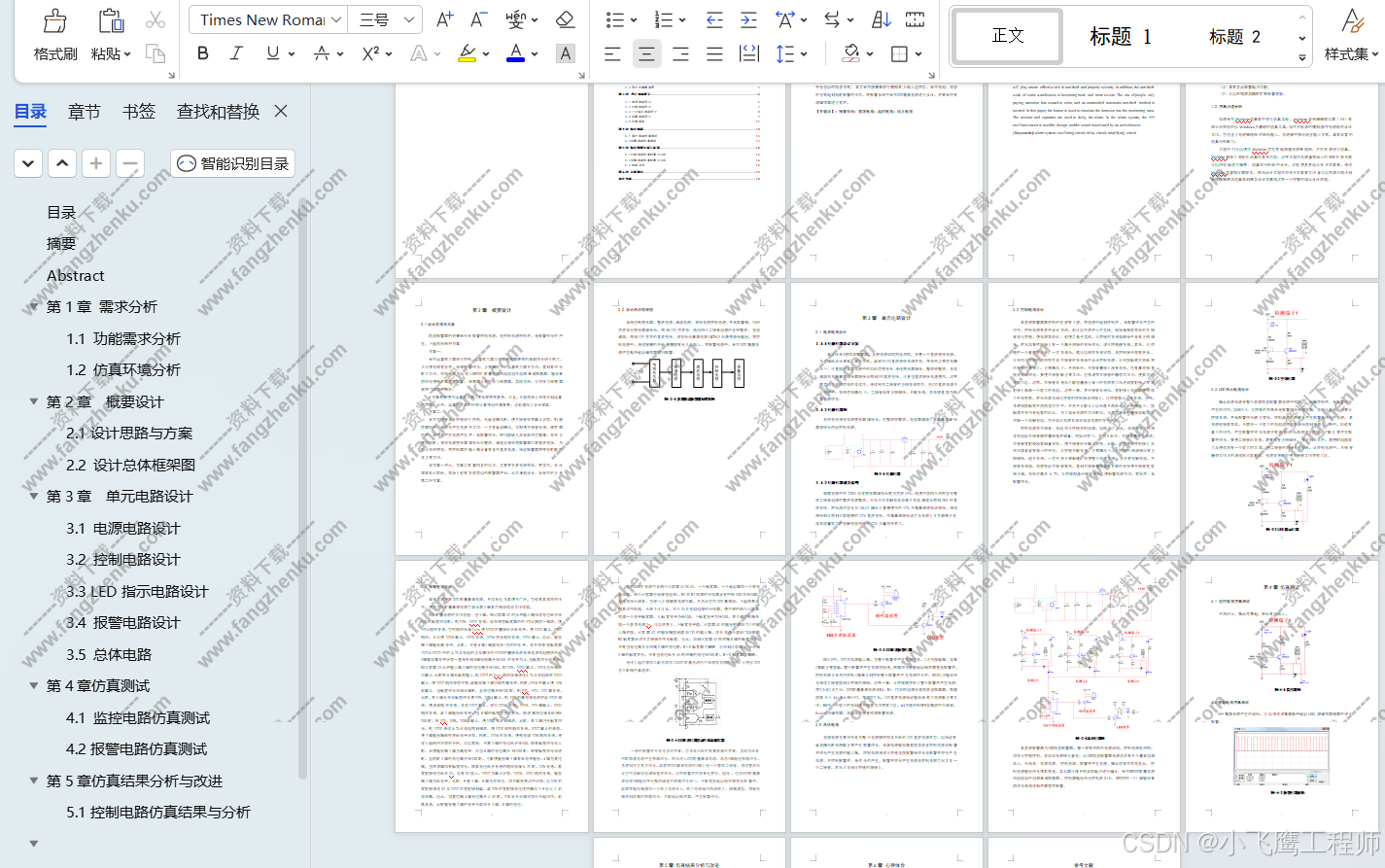The image size is (1385, 868).
Task: Justify the text alignment
Action: pyautogui.click(x=715, y=53)
